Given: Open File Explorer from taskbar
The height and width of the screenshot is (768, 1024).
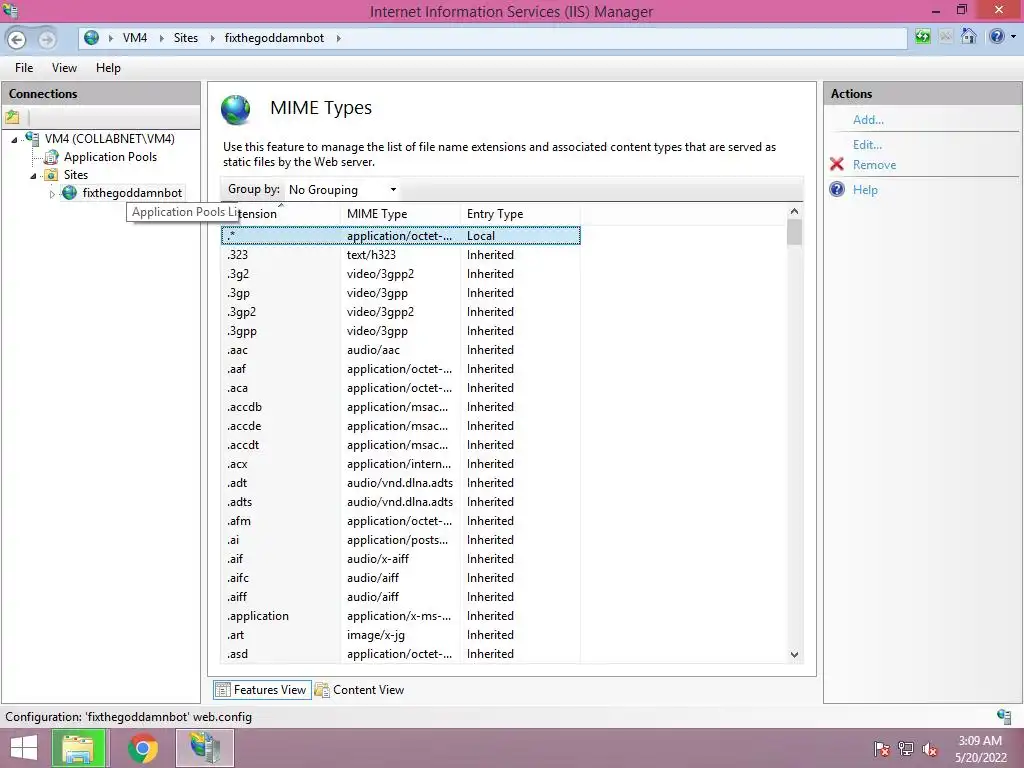Looking at the screenshot, I should (78, 748).
